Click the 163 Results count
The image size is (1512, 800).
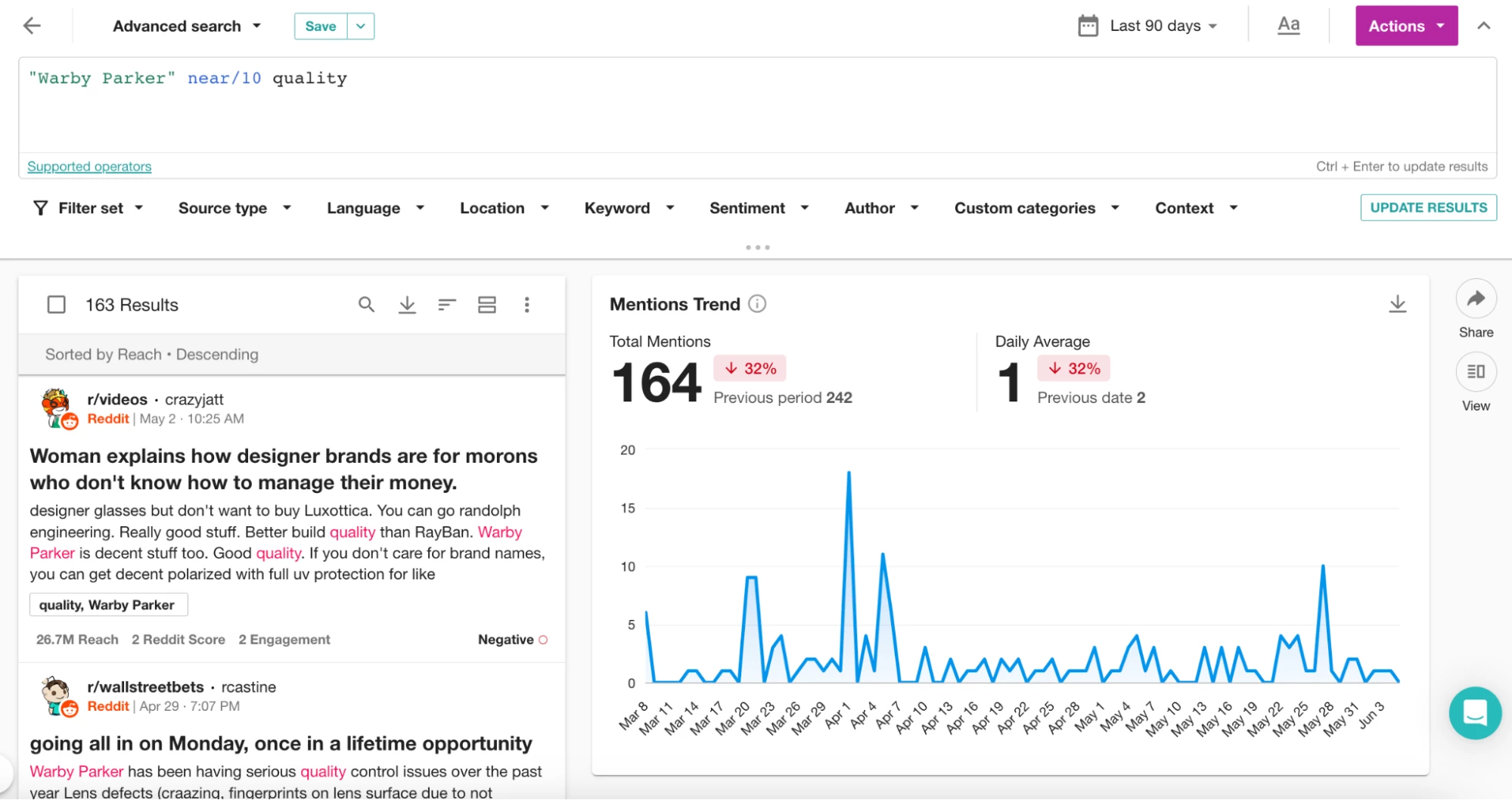click(x=132, y=305)
